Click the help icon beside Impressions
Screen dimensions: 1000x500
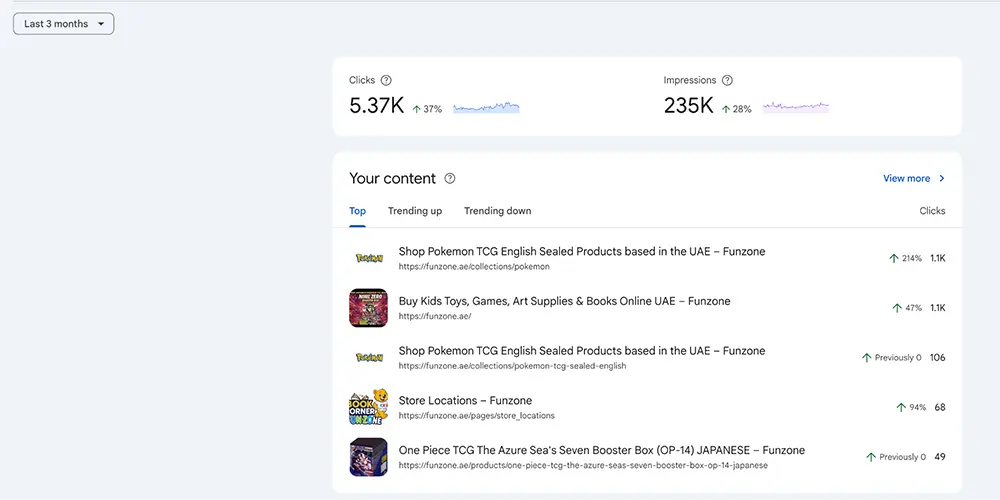(727, 80)
